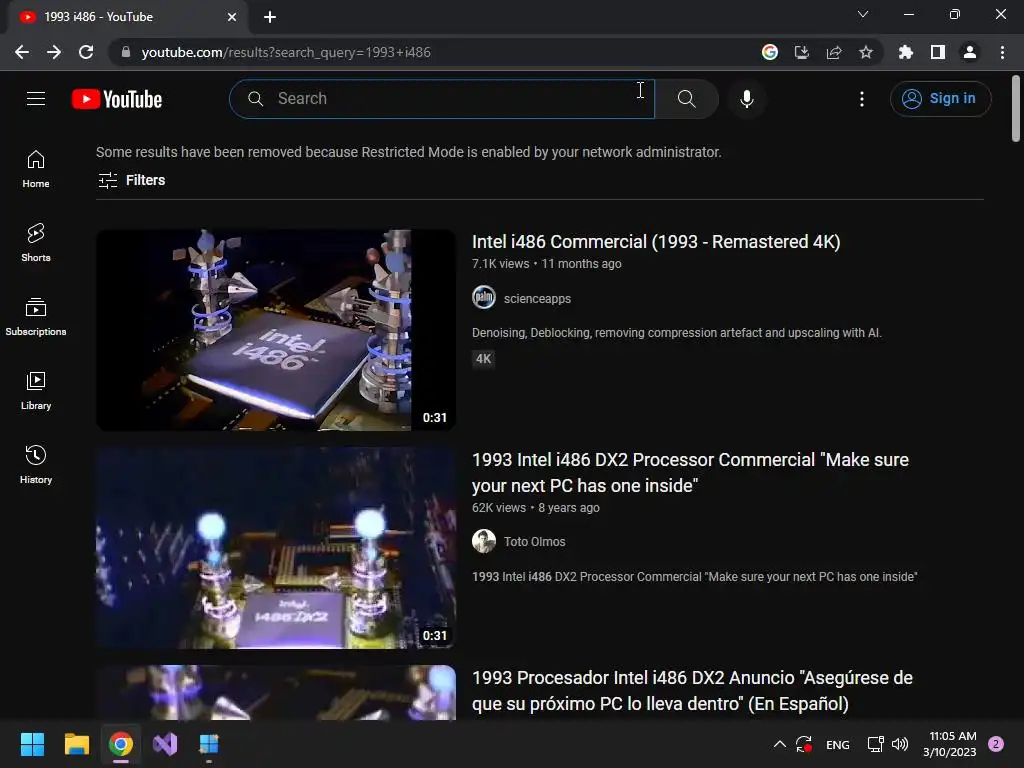This screenshot has width=1024, height=768.
Task: Click ENG language indicator
Action: [838, 744]
